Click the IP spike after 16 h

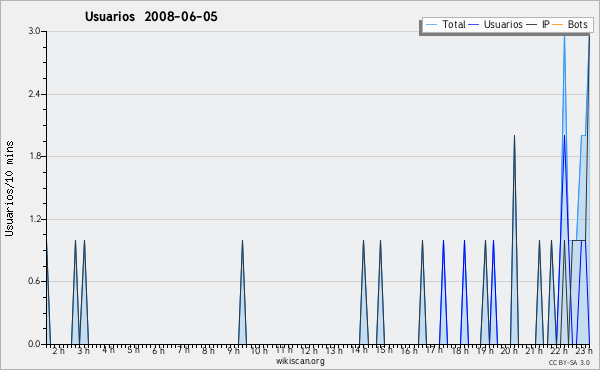(x=422, y=292)
